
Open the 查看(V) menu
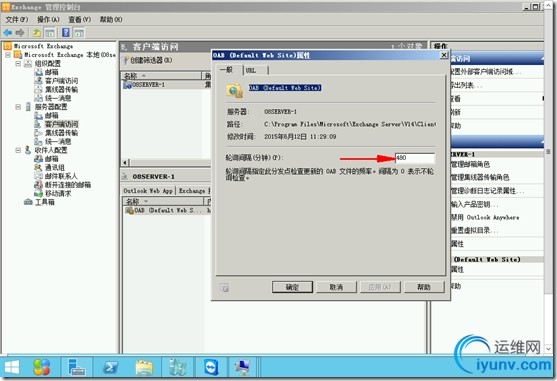coord(80,20)
